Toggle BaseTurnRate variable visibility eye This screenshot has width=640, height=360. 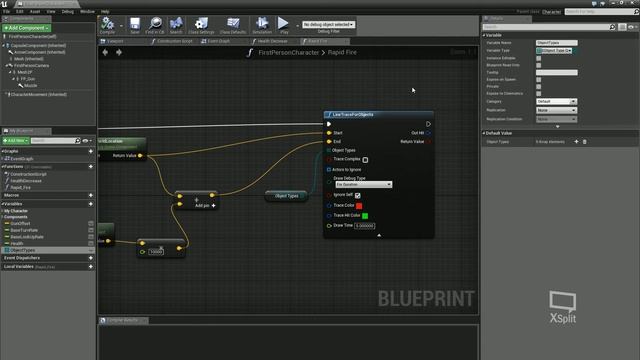click(91, 230)
